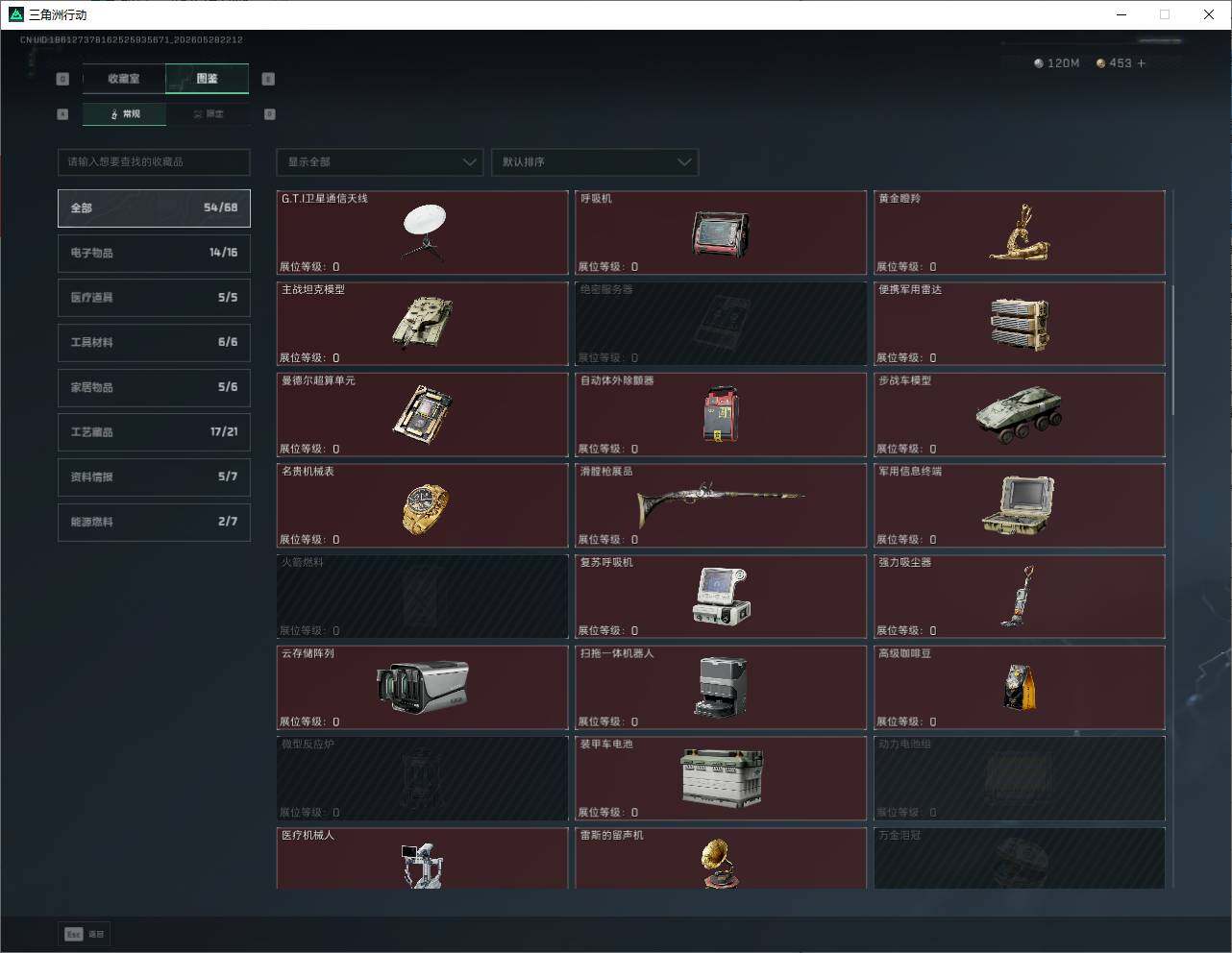Select the 能源燃料 2/7 category
Image resolution: width=1232 pixels, height=953 pixels.
154,522
